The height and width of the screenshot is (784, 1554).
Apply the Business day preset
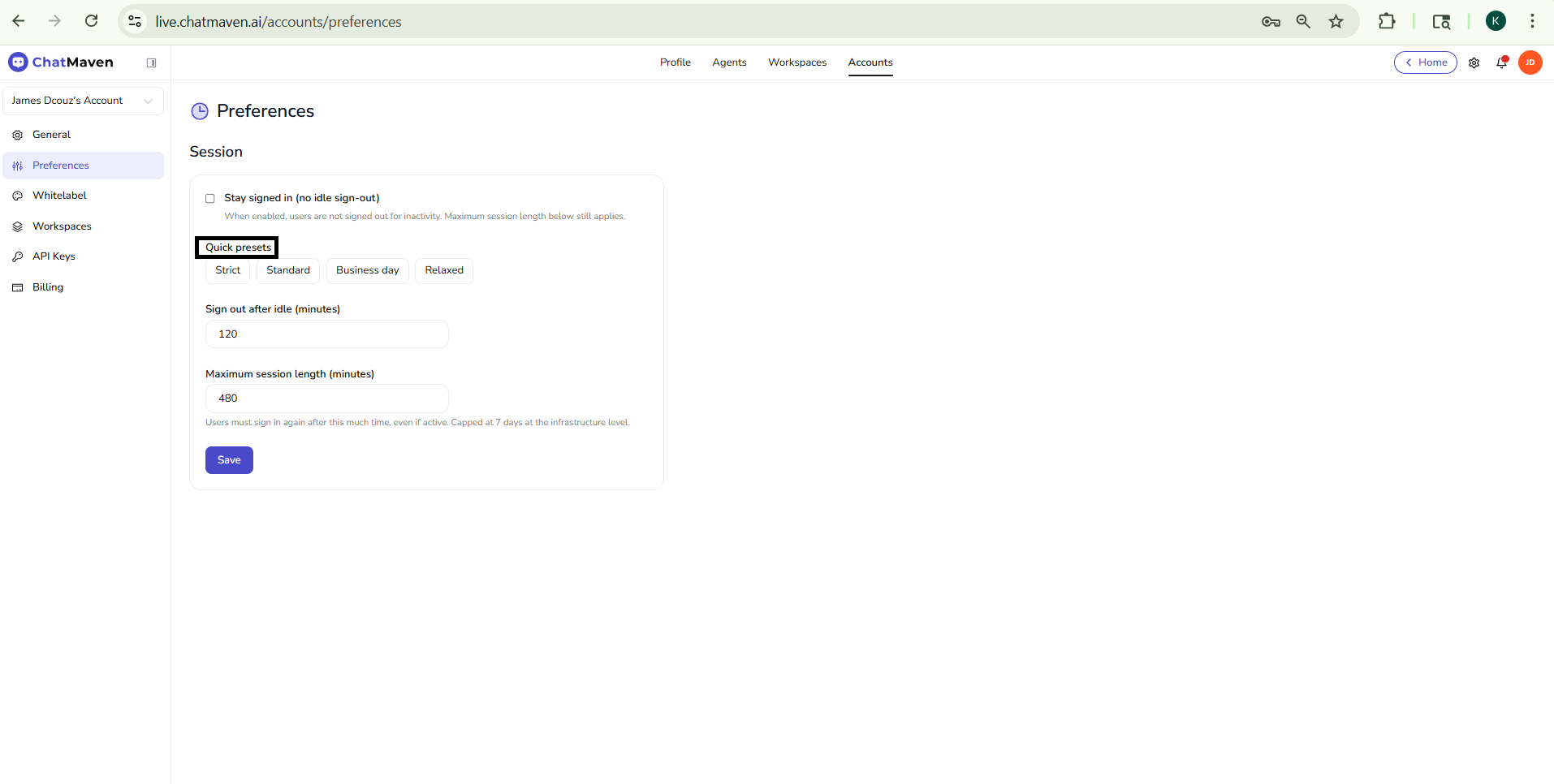pyautogui.click(x=367, y=270)
